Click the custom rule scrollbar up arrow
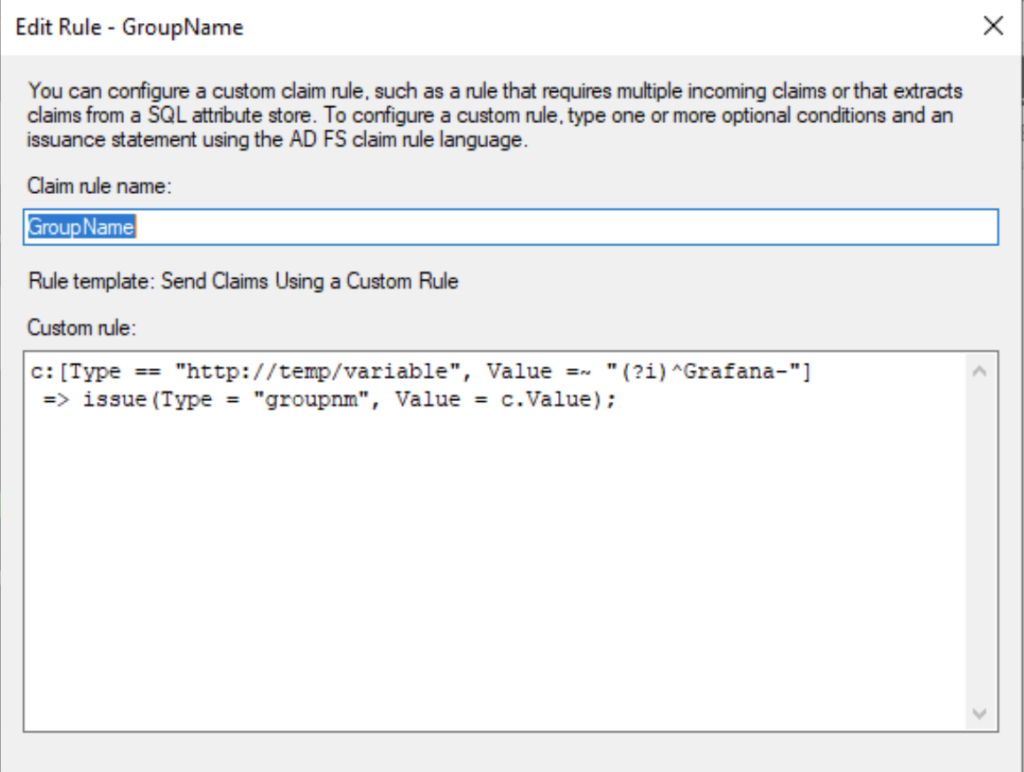The image size is (1024, 772). 980,372
